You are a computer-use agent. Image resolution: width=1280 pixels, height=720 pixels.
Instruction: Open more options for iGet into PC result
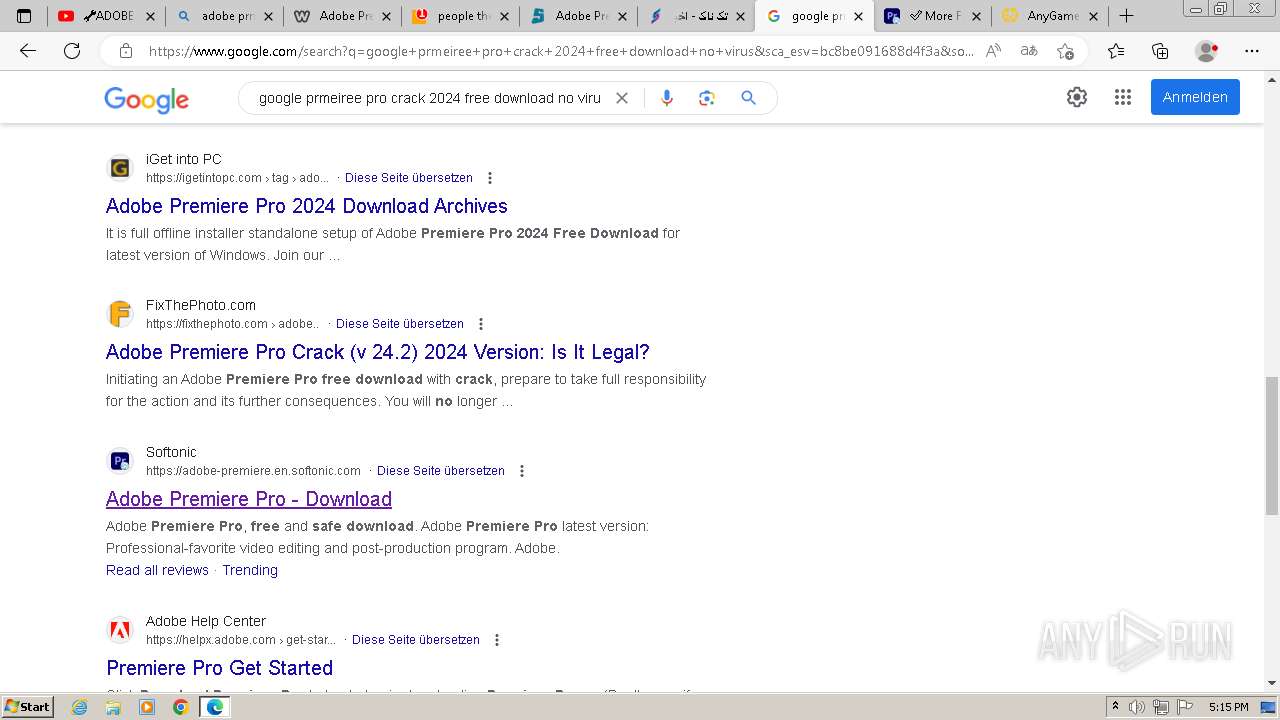point(490,178)
